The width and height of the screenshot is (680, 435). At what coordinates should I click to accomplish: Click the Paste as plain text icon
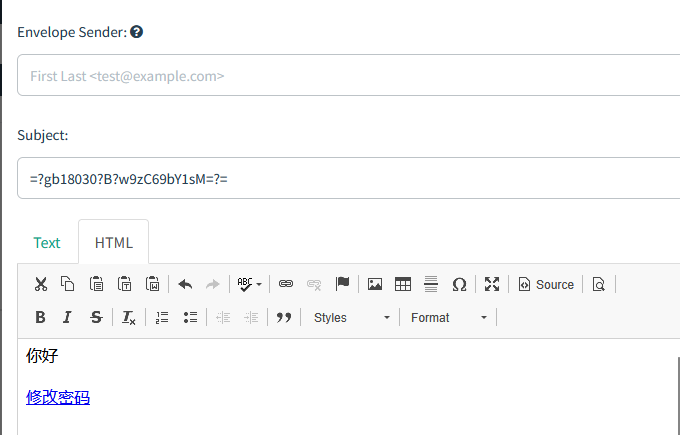click(124, 285)
